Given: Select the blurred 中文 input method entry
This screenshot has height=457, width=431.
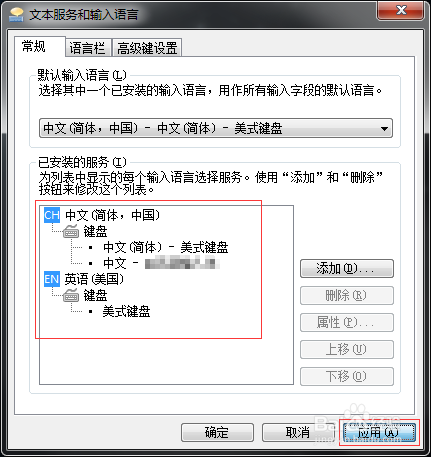Looking at the screenshot, I should (x=161, y=263).
